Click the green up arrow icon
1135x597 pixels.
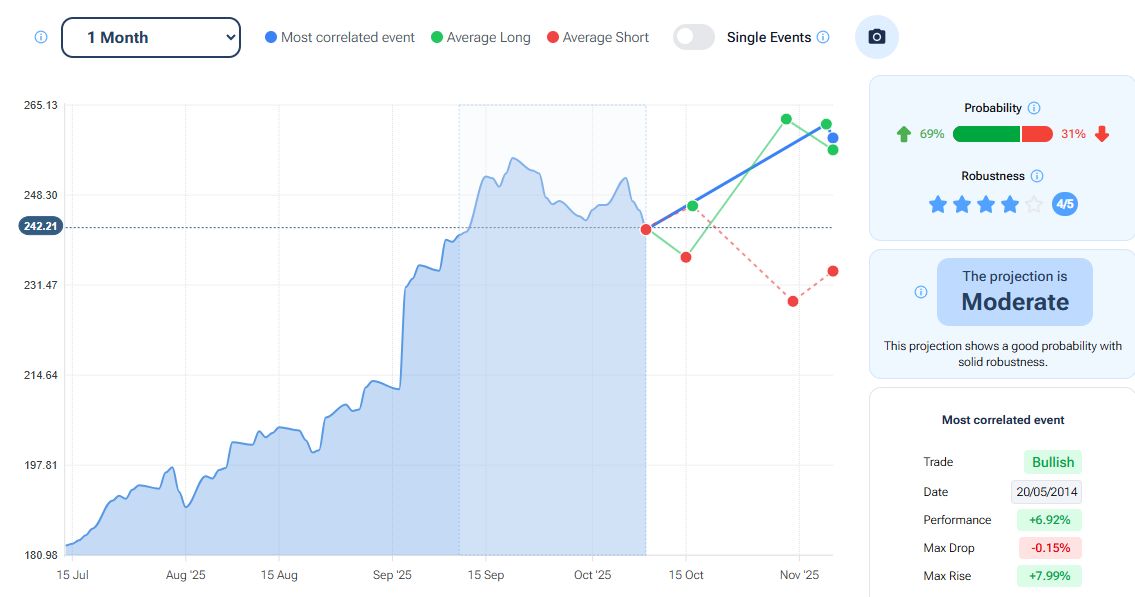tap(904, 134)
